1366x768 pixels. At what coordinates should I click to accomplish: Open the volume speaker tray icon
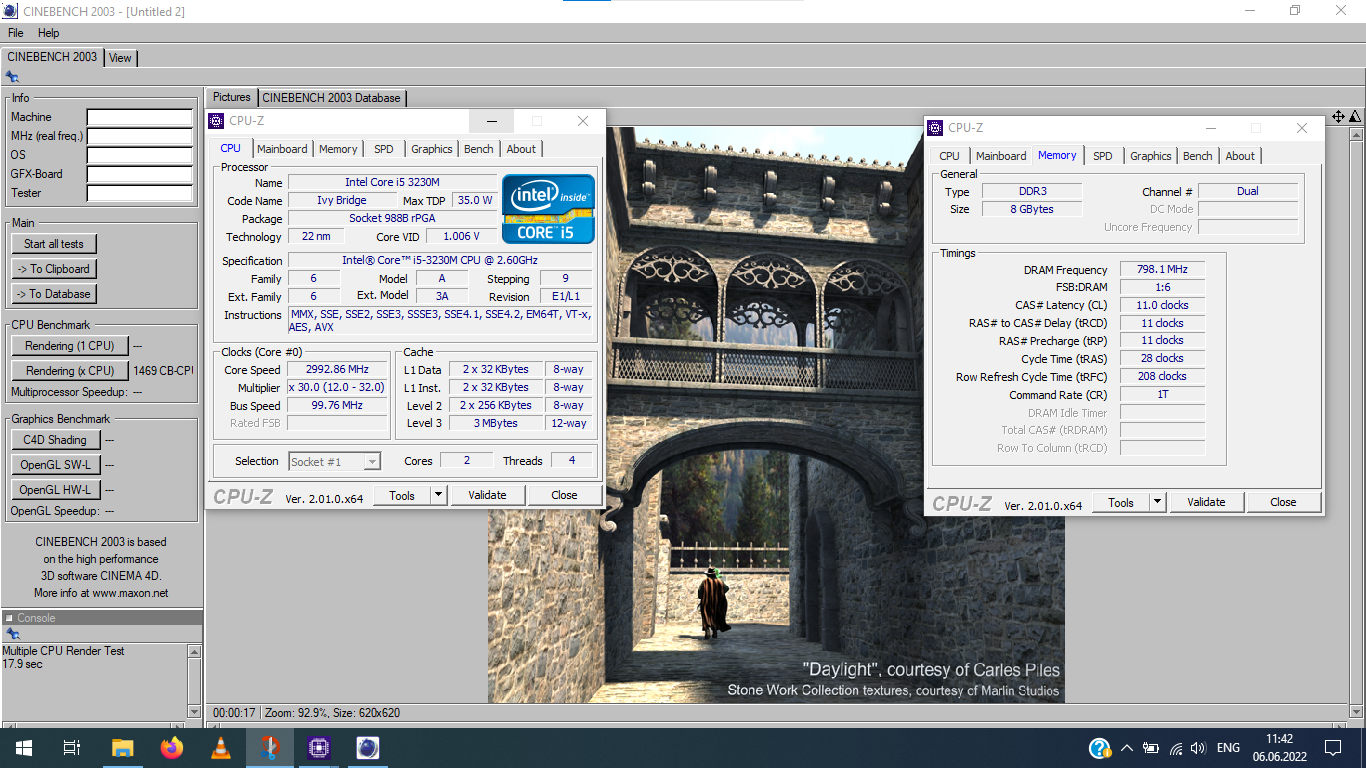(x=1198, y=748)
